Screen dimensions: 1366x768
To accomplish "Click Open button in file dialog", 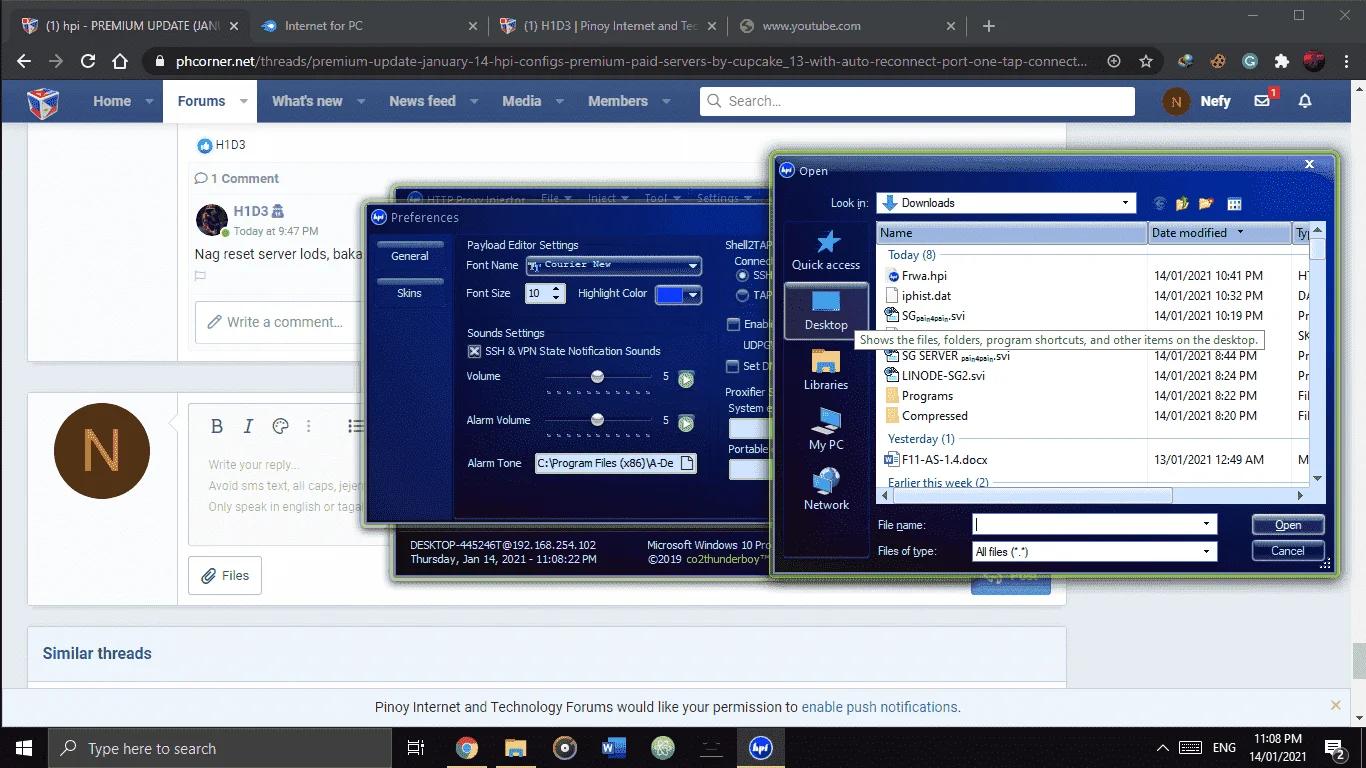I will click(x=1288, y=525).
